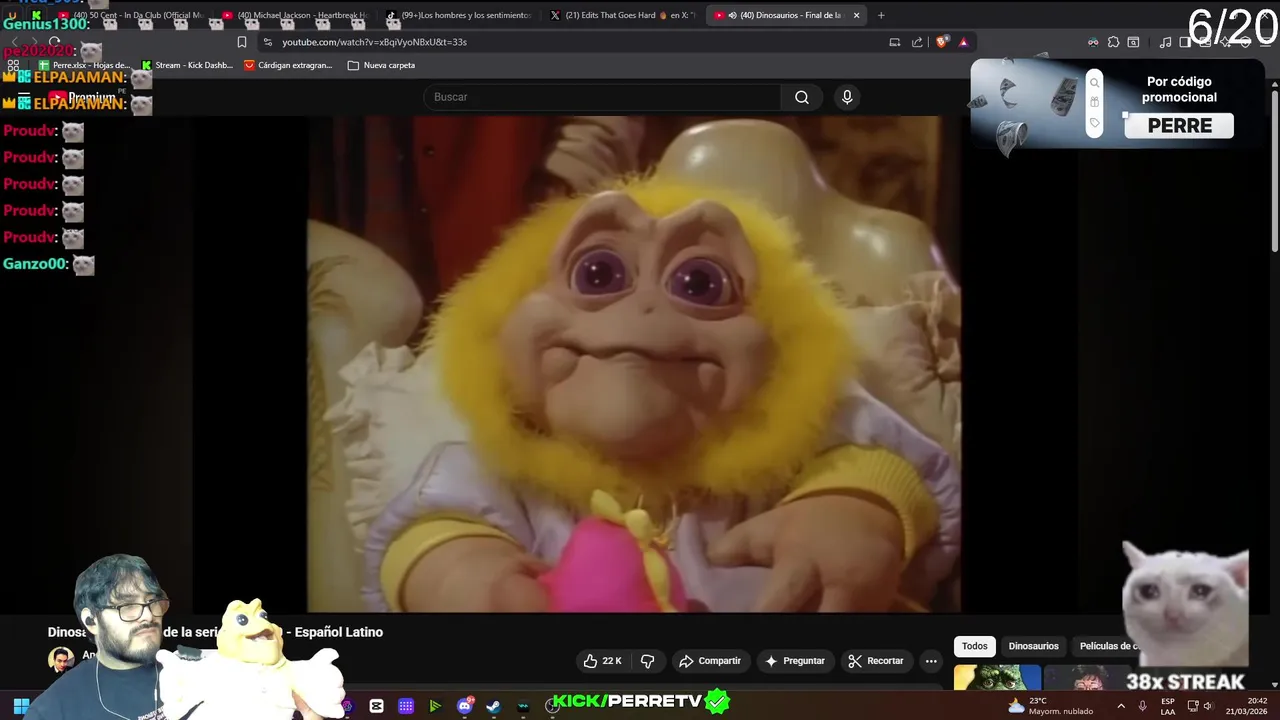The width and height of the screenshot is (1280, 720).
Task: Click the Brave Rewards triangle icon
Action: click(963, 42)
